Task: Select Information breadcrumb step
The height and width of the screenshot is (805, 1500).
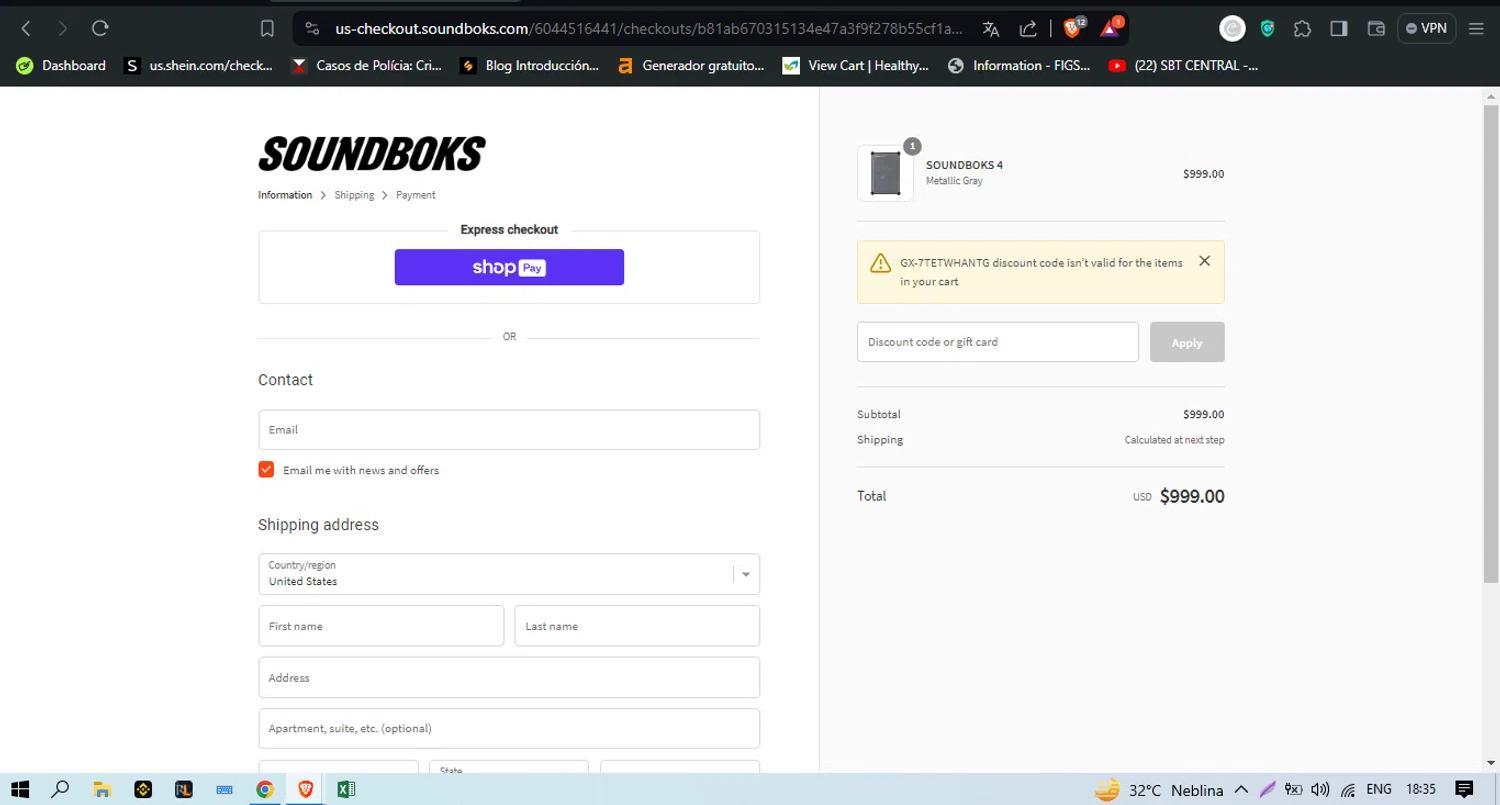Action: [285, 195]
